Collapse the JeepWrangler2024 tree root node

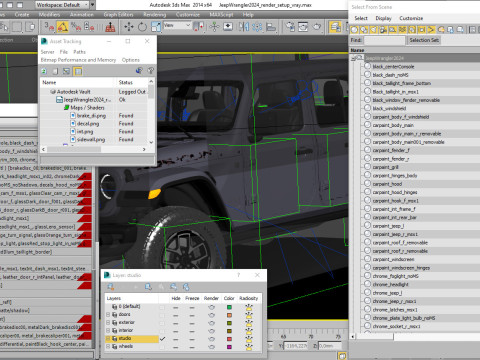click(354, 58)
